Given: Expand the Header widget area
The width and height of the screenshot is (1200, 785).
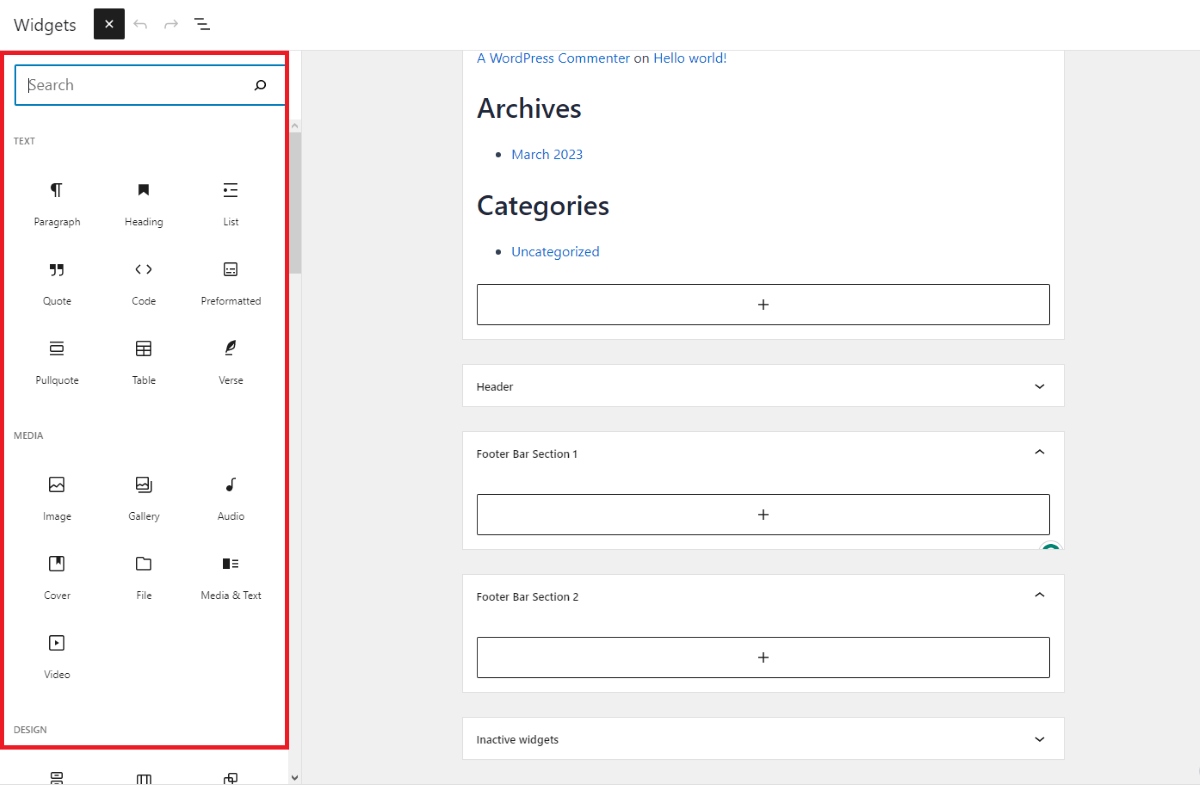Looking at the screenshot, I should [1039, 385].
